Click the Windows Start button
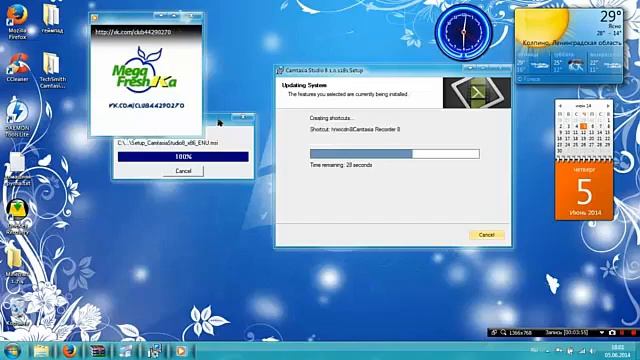Screen dimensions: 640x360 point(12,351)
